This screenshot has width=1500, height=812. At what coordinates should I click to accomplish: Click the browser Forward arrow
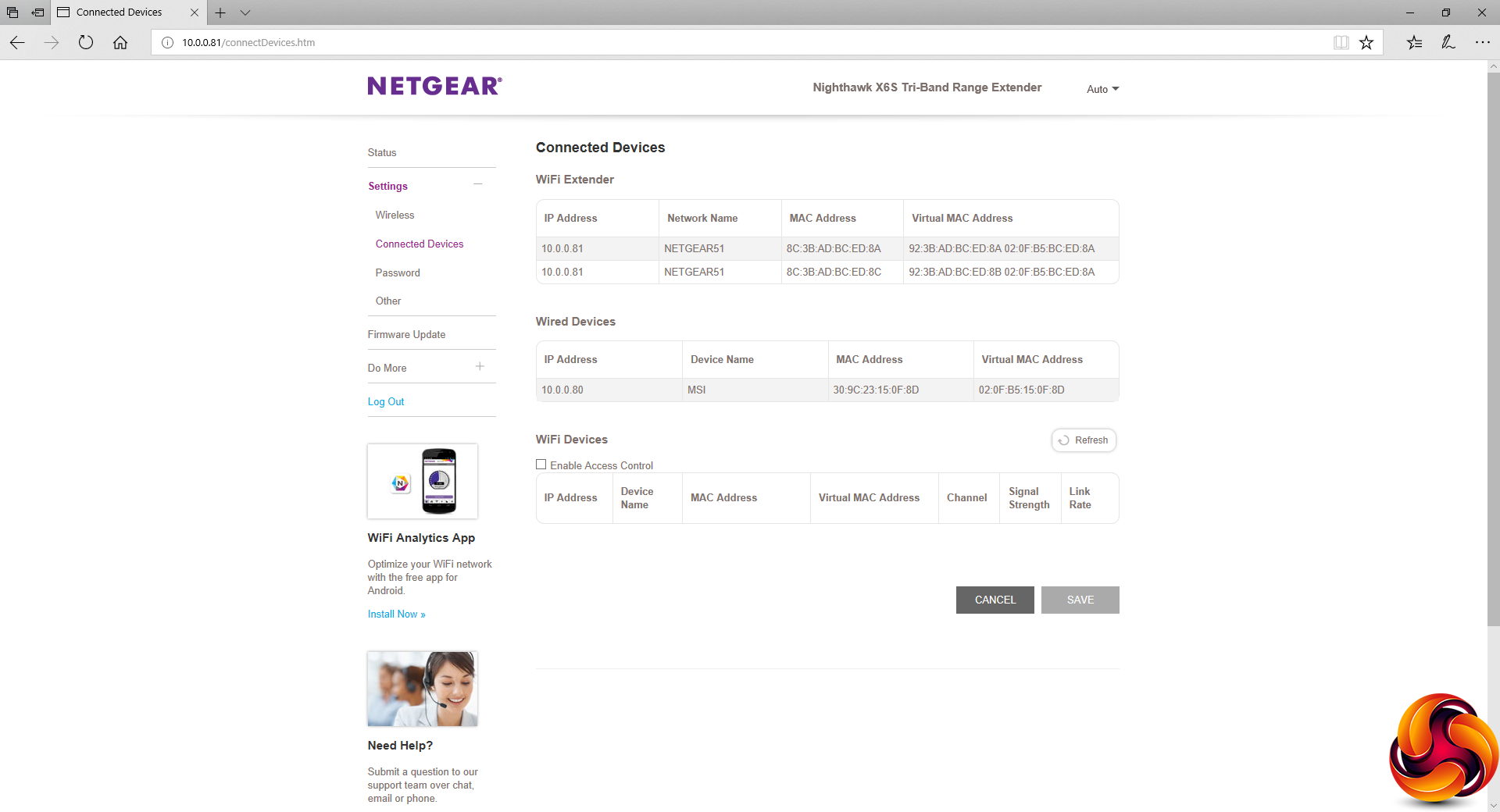(52, 42)
